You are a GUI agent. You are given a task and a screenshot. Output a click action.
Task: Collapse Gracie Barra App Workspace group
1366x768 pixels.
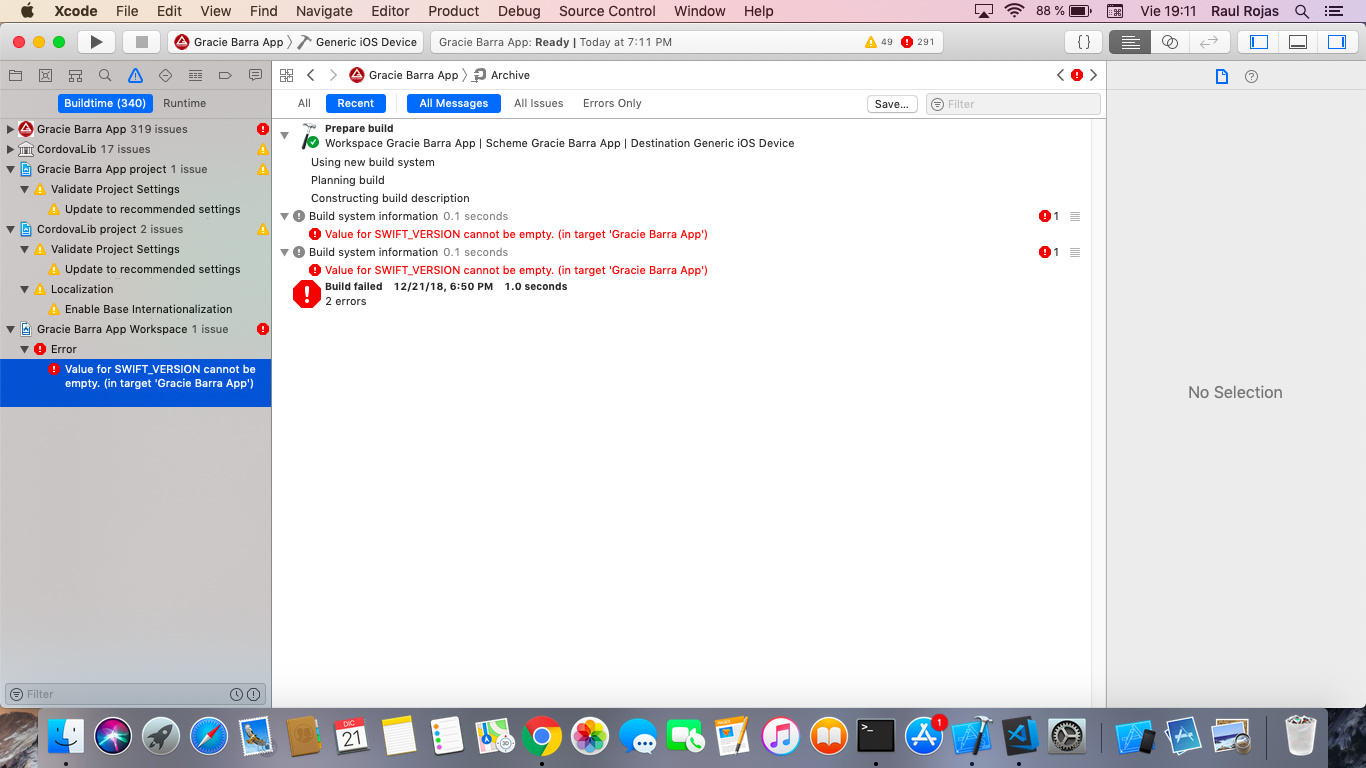click(11, 329)
